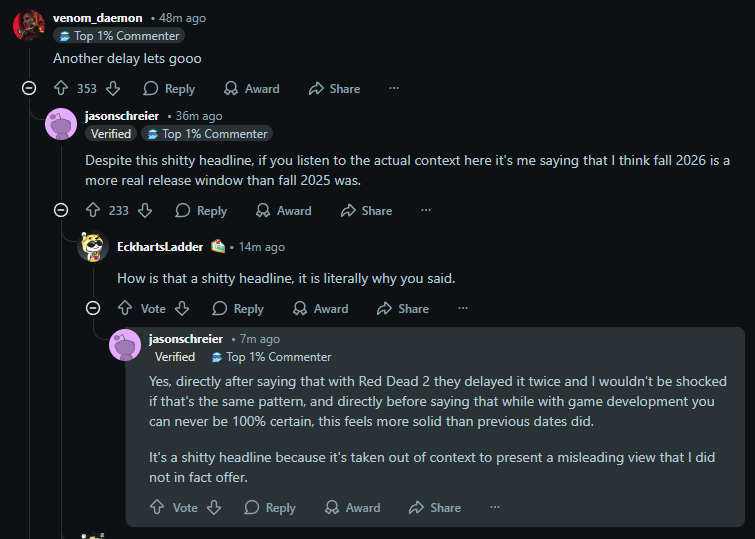Viewport: 755px width, 539px height.
Task: Reply to venom_daemon's comment
Action: click(169, 89)
